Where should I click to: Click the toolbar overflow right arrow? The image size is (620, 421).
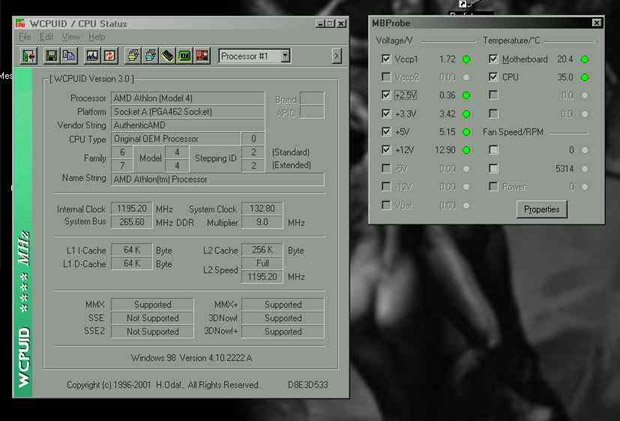(336, 56)
